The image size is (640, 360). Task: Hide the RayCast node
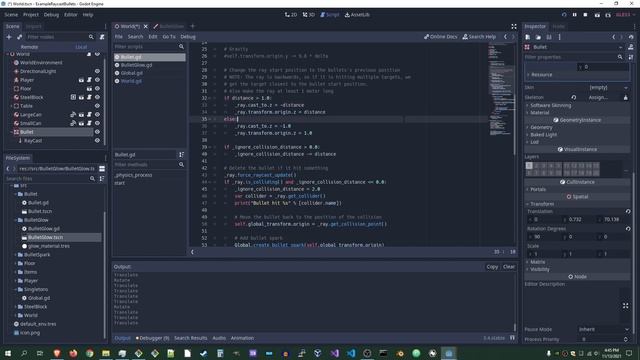point(97,140)
